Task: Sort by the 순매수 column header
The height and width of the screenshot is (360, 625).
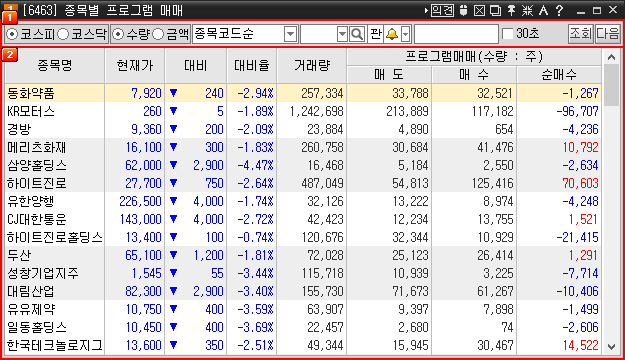Action: tap(559, 75)
